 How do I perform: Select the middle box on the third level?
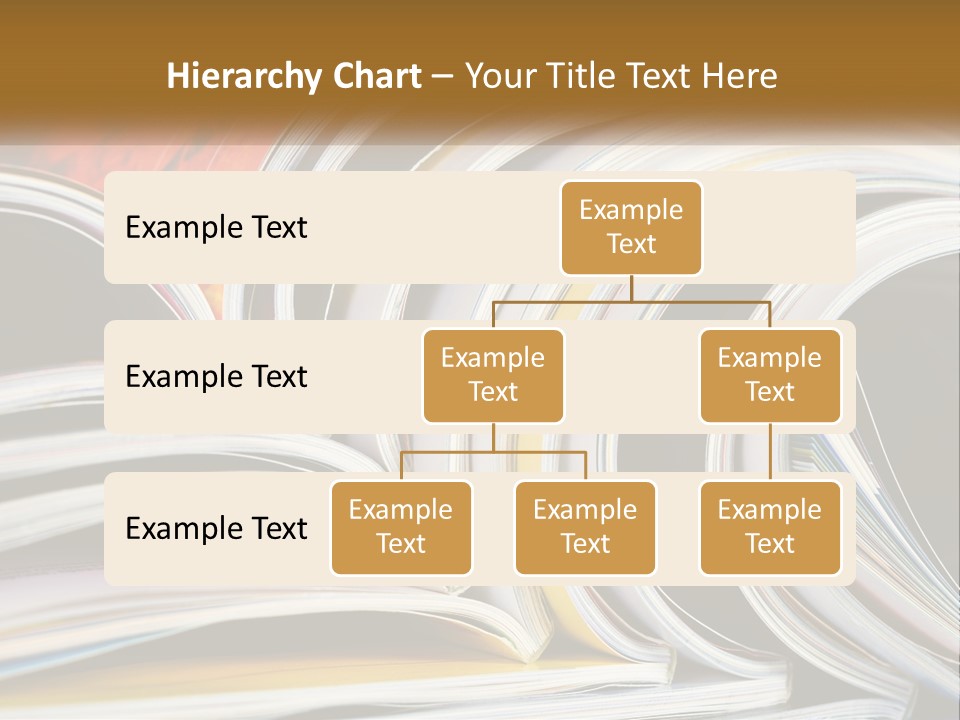click(x=585, y=527)
